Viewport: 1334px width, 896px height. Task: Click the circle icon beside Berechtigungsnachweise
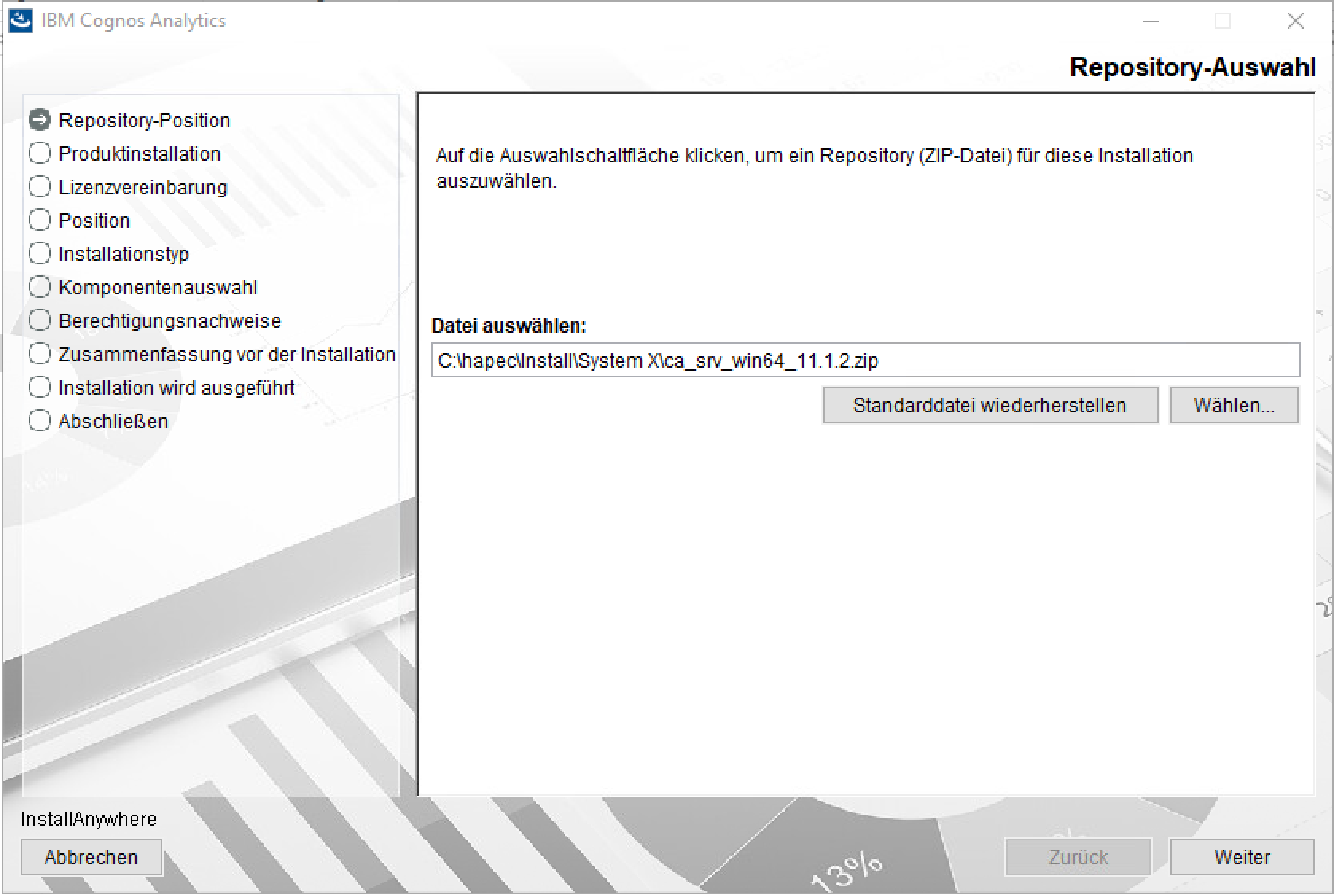tap(39, 320)
